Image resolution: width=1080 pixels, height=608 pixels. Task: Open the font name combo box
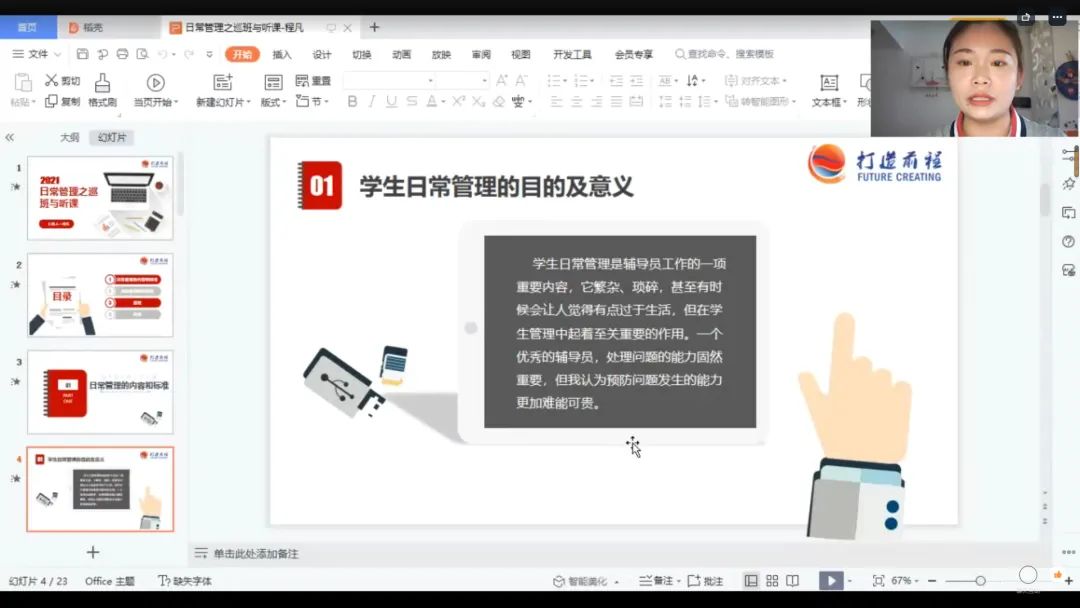pyautogui.click(x=388, y=81)
